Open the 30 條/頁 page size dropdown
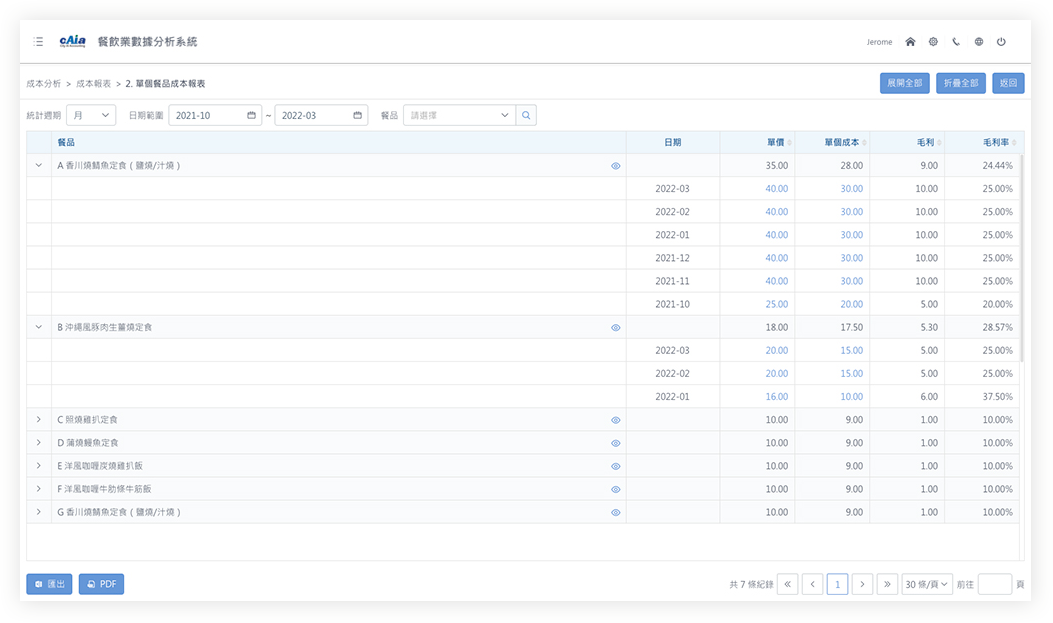1053x623 pixels. coord(926,584)
